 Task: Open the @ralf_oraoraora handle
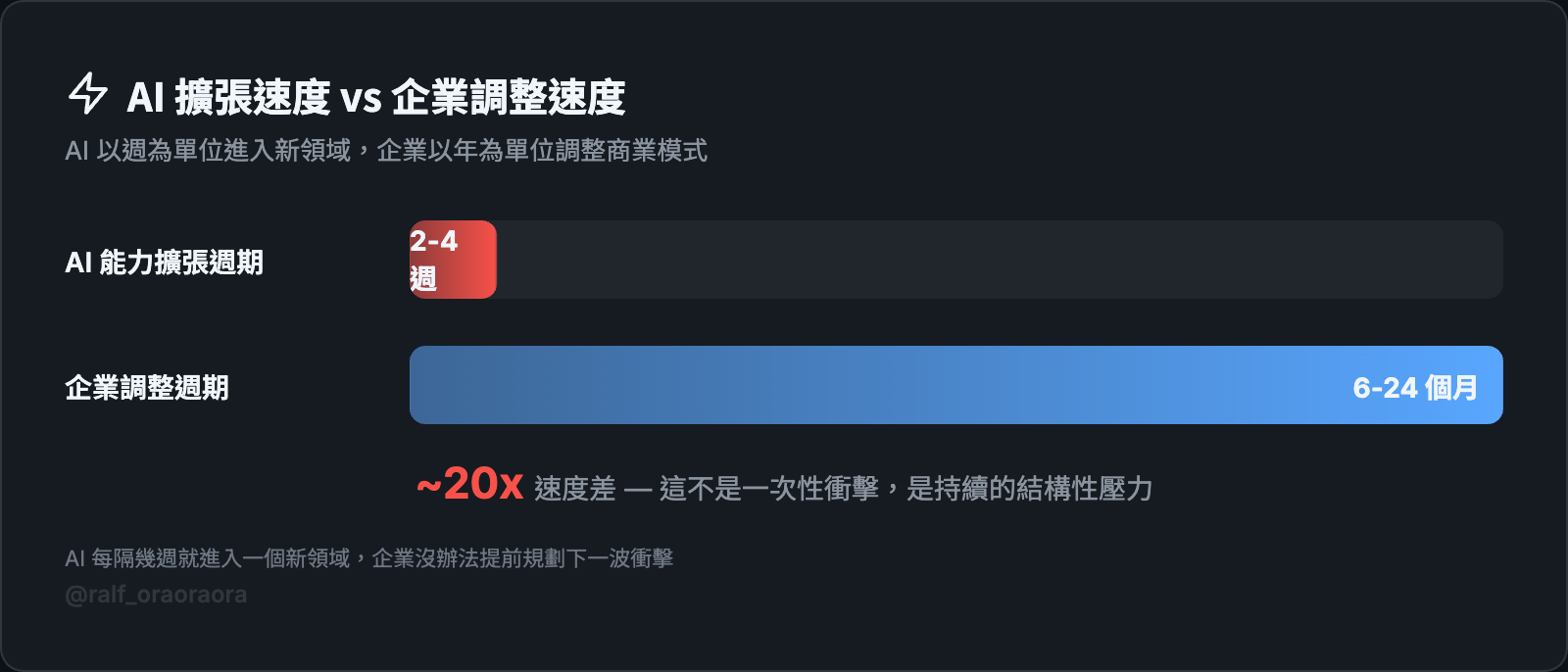(x=156, y=595)
